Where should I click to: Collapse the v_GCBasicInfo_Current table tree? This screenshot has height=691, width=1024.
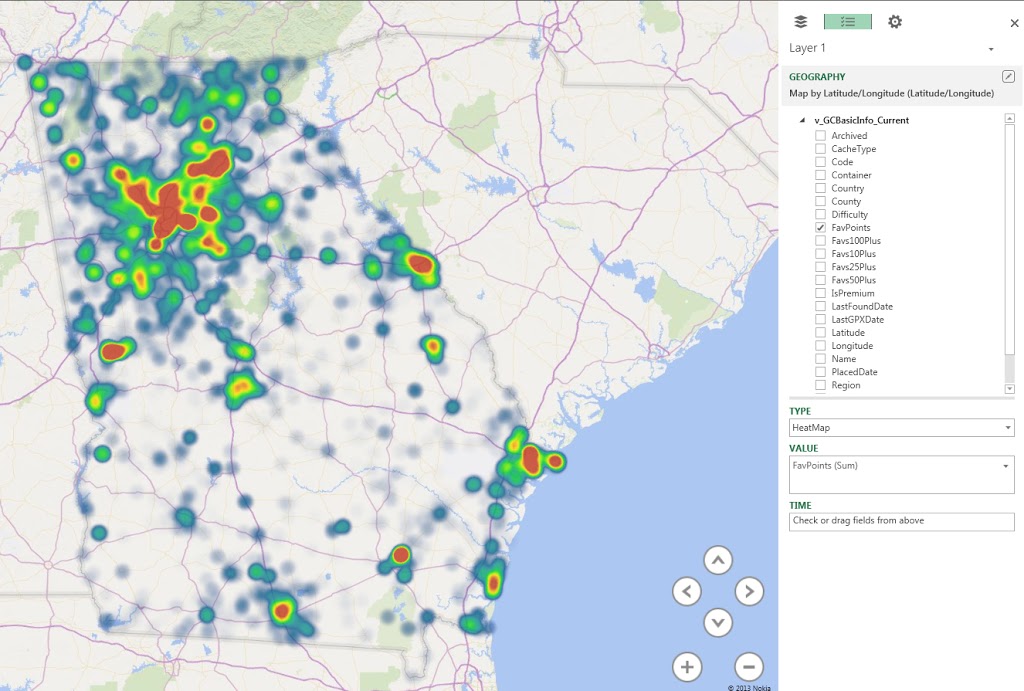(802, 121)
